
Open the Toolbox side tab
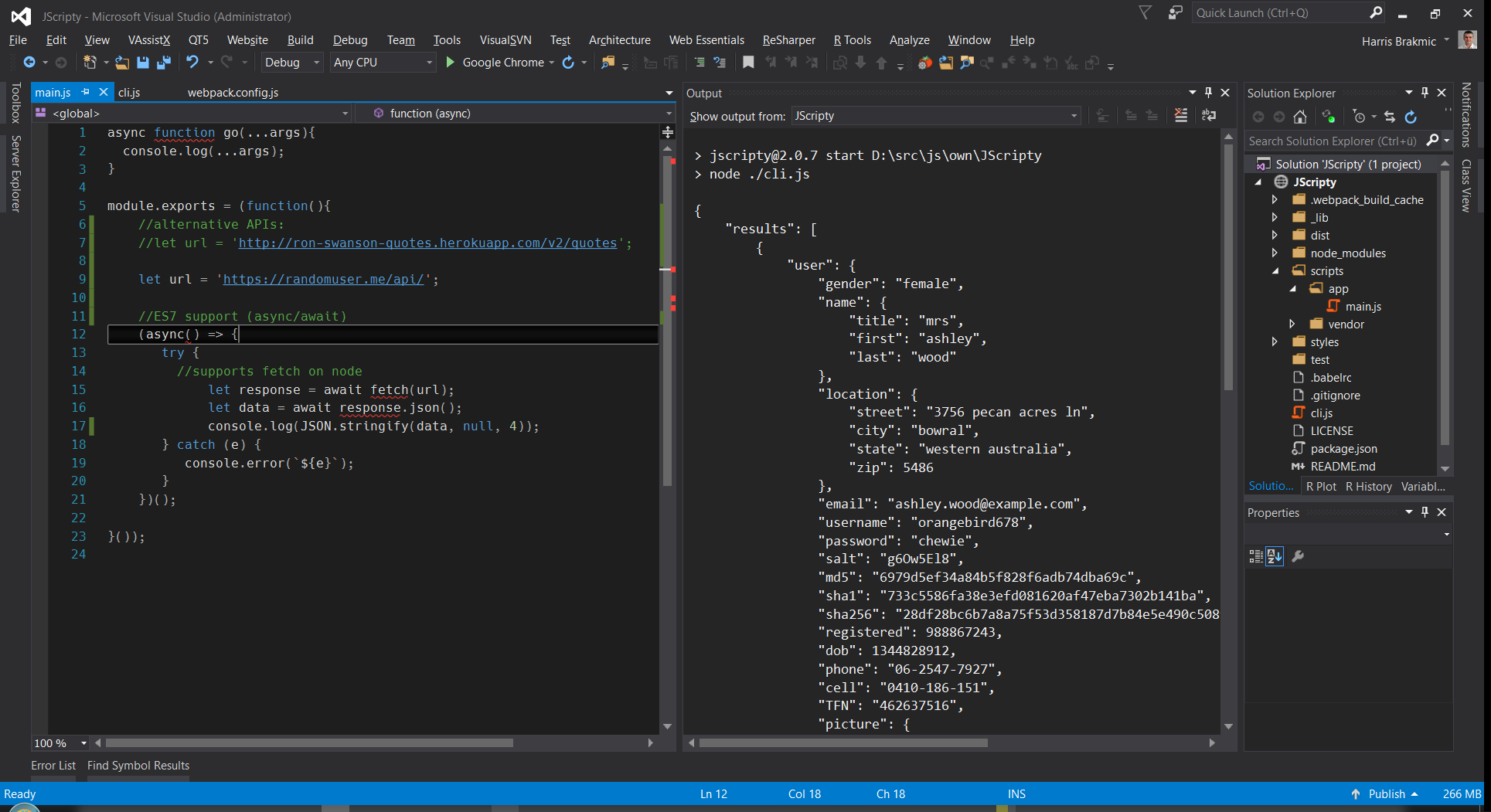pyautogui.click(x=15, y=104)
